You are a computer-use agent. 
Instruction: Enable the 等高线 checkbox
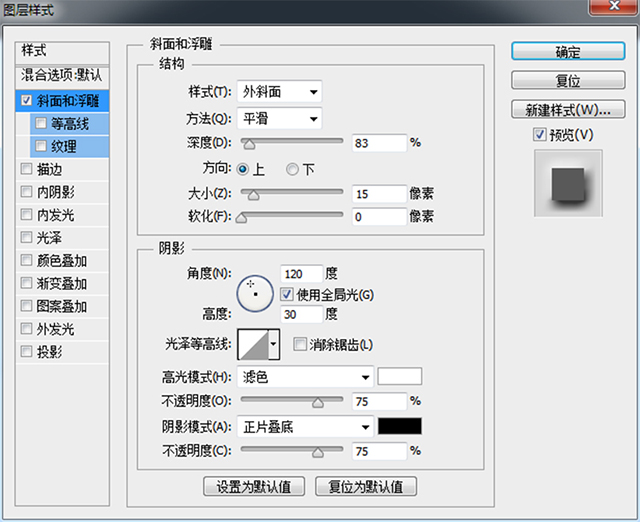pos(41,123)
